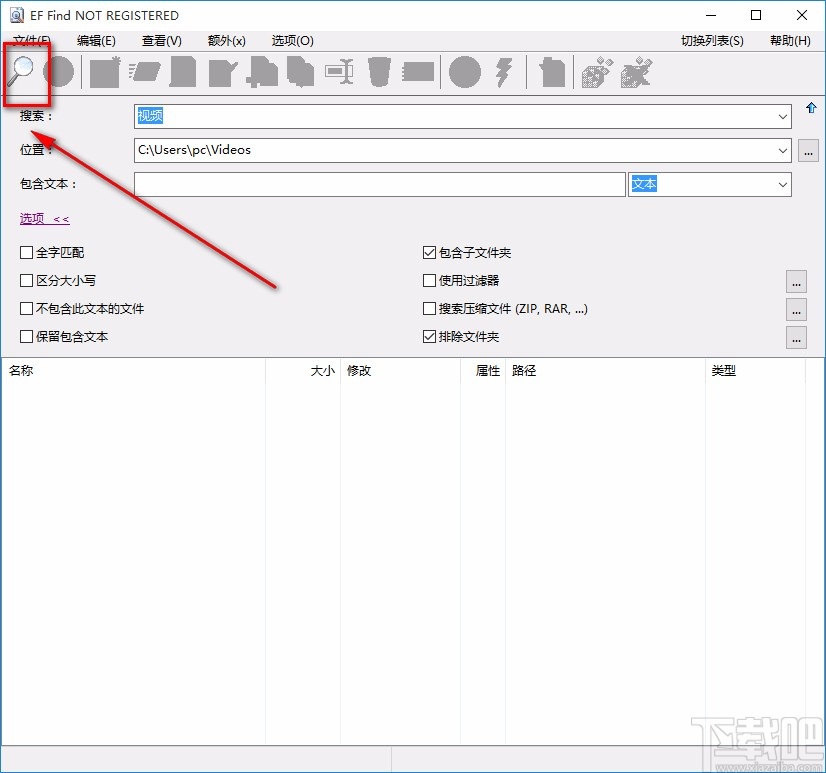This screenshot has height=773, width=826.
Task: Select the magnifier search tool icon
Action: coord(25,72)
